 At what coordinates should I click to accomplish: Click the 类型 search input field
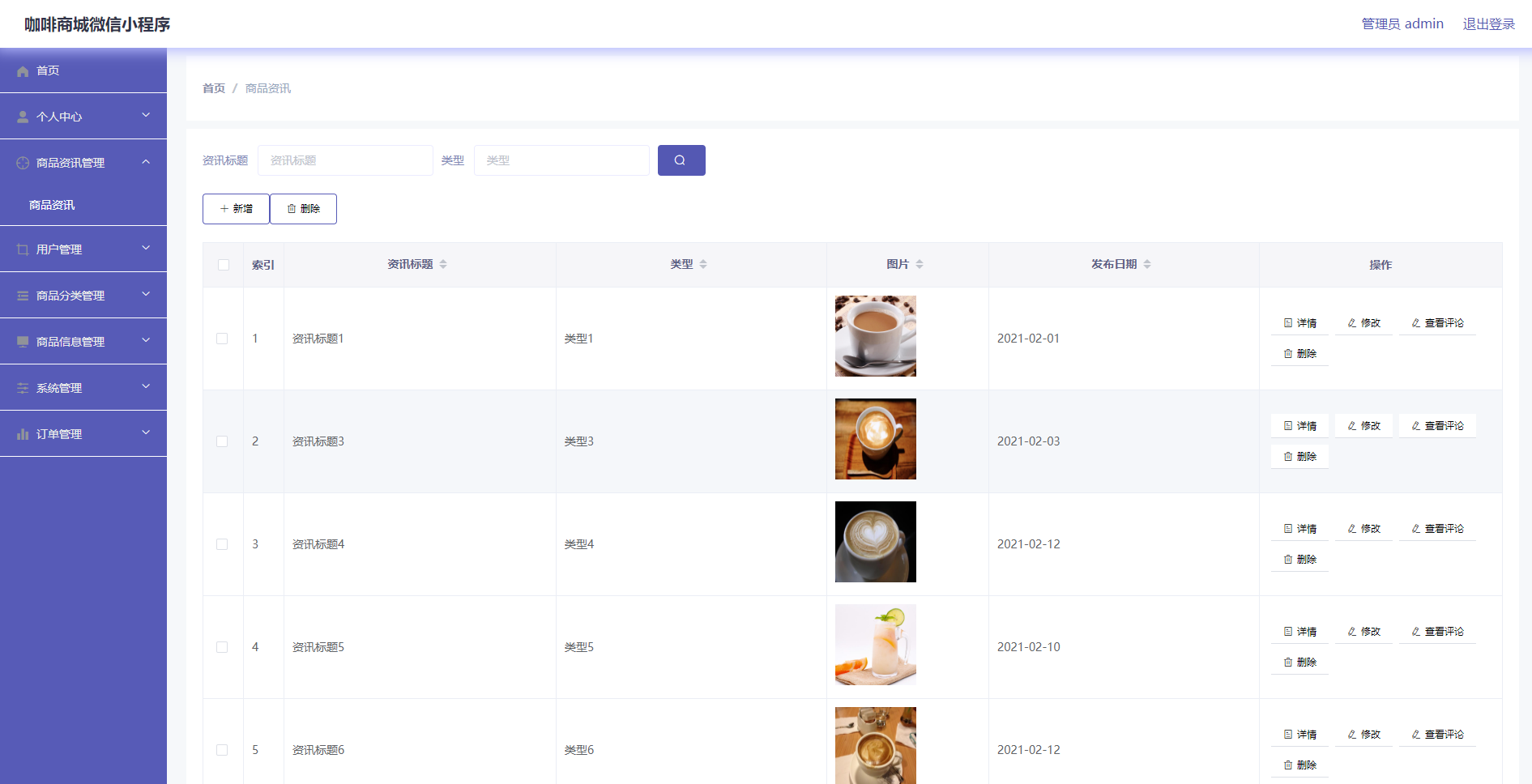point(561,160)
